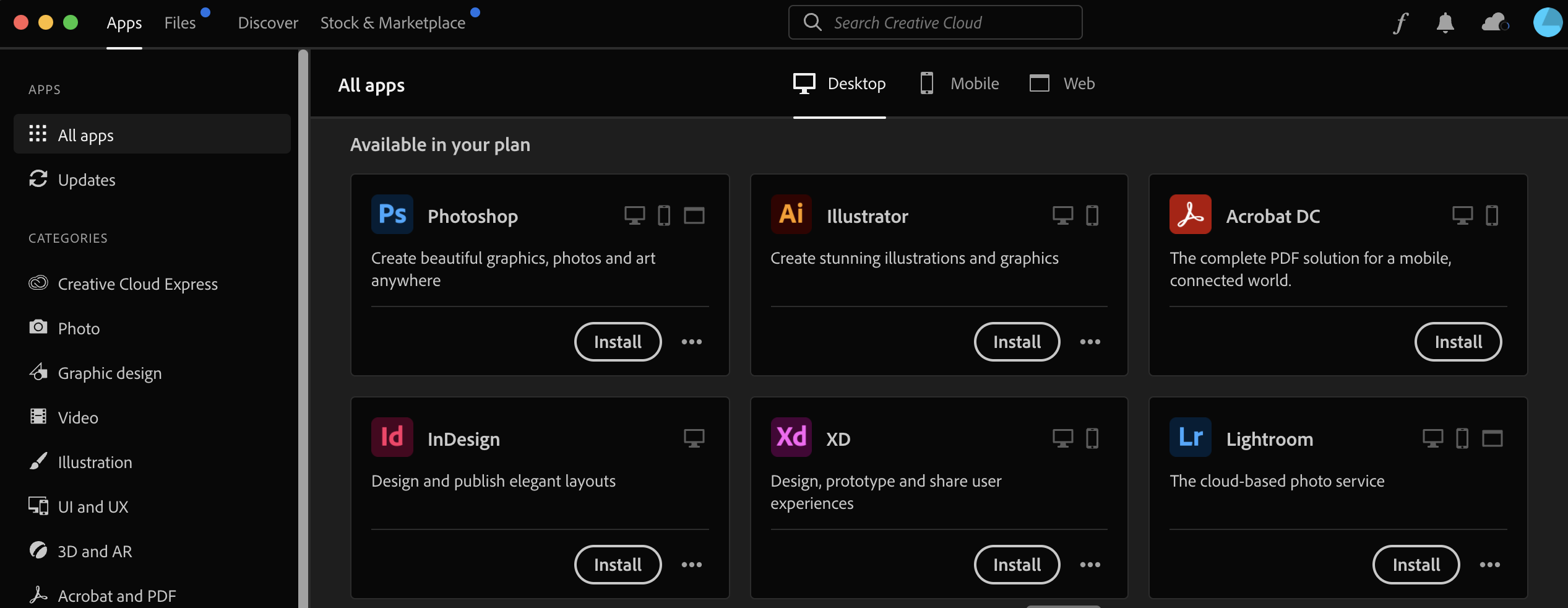Open Photoshop's more options menu
The height and width of the screenshot is (608, 1568).
(x=692, y=342)
